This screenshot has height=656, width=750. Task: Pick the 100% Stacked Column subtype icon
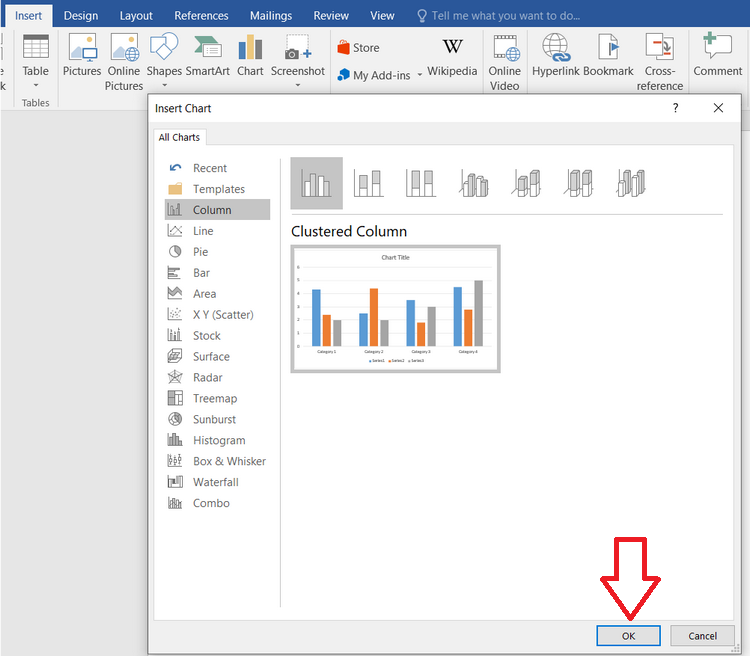pyautogui.click(x=420, y=183)
